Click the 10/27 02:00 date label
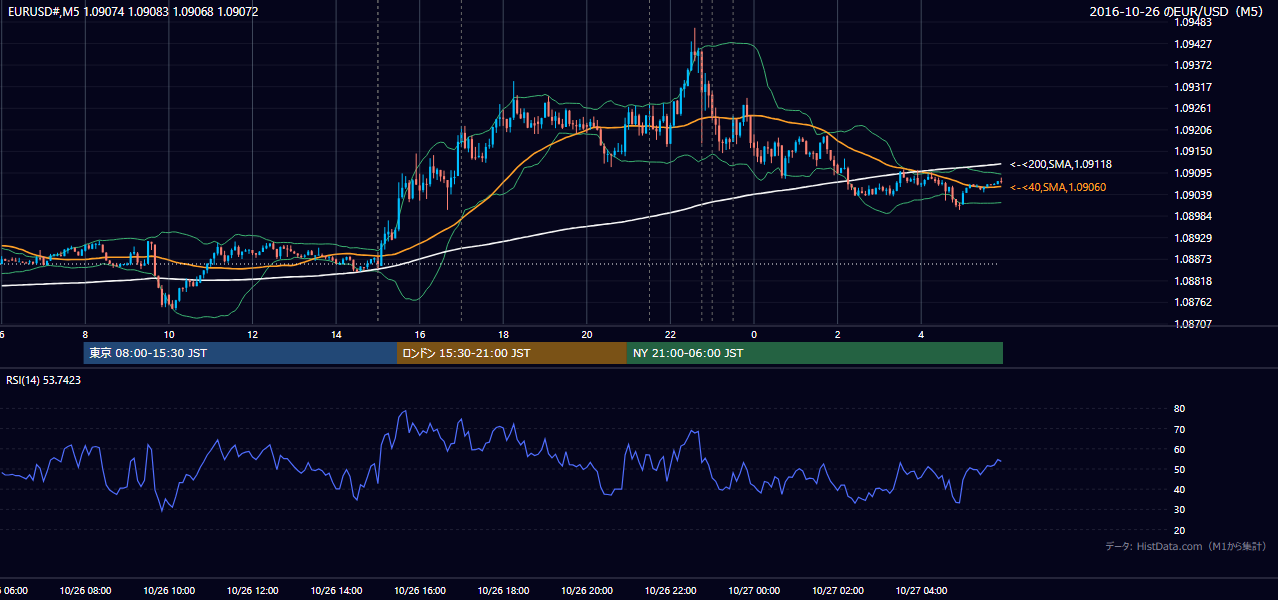This screenshot has height=600, width=1278. coord(838,591)
